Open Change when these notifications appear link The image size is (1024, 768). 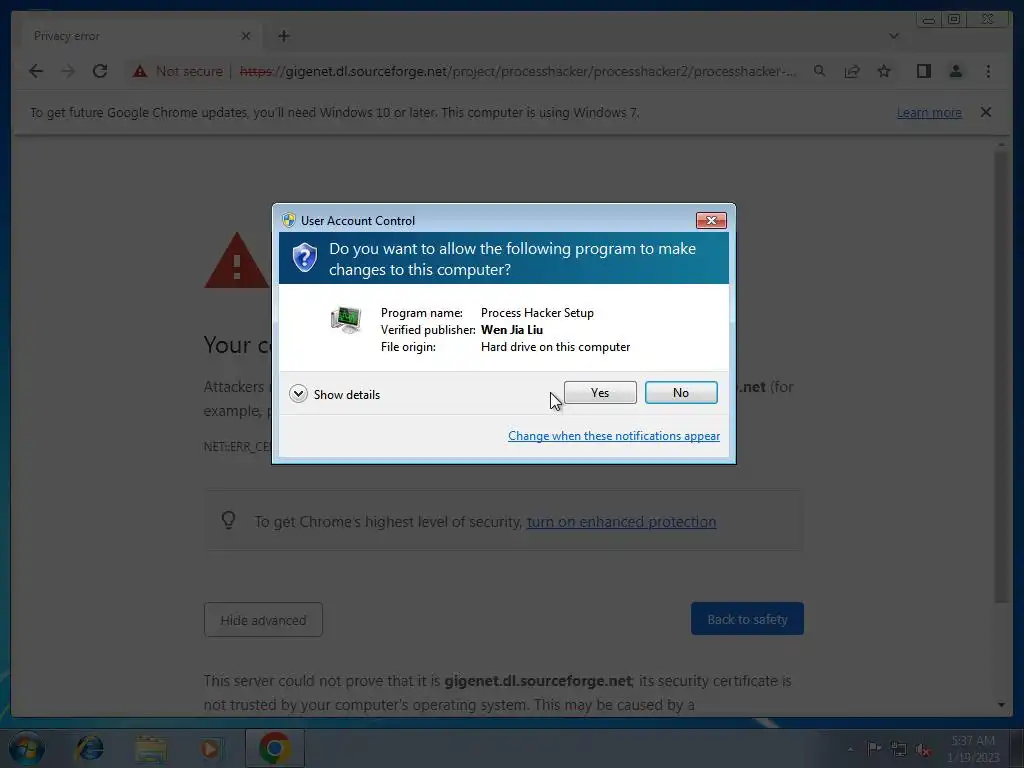pyautogui.click(x=614, y=436)
